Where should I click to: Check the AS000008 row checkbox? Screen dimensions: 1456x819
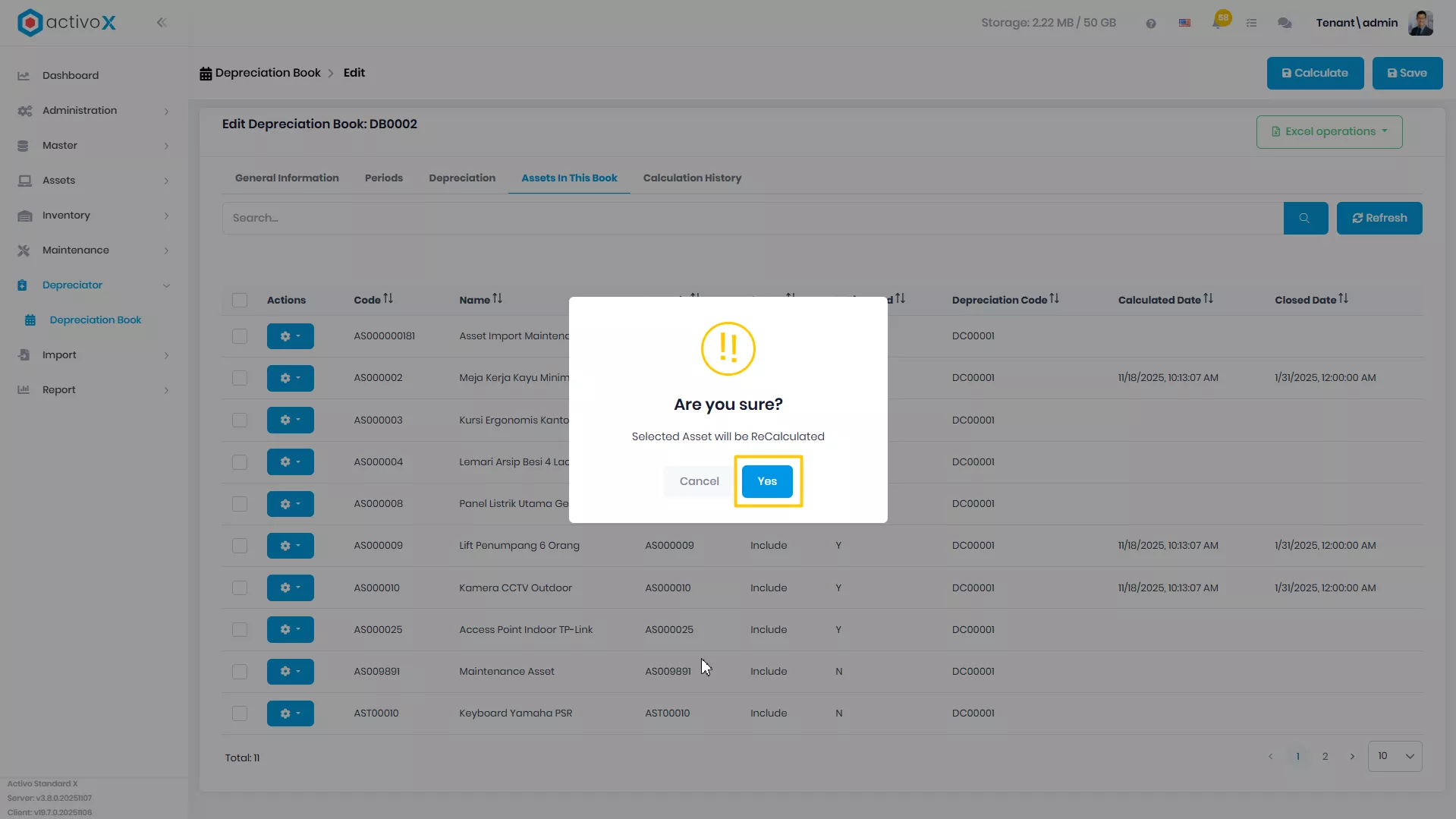pyautogui.click(x=240, y=503)
